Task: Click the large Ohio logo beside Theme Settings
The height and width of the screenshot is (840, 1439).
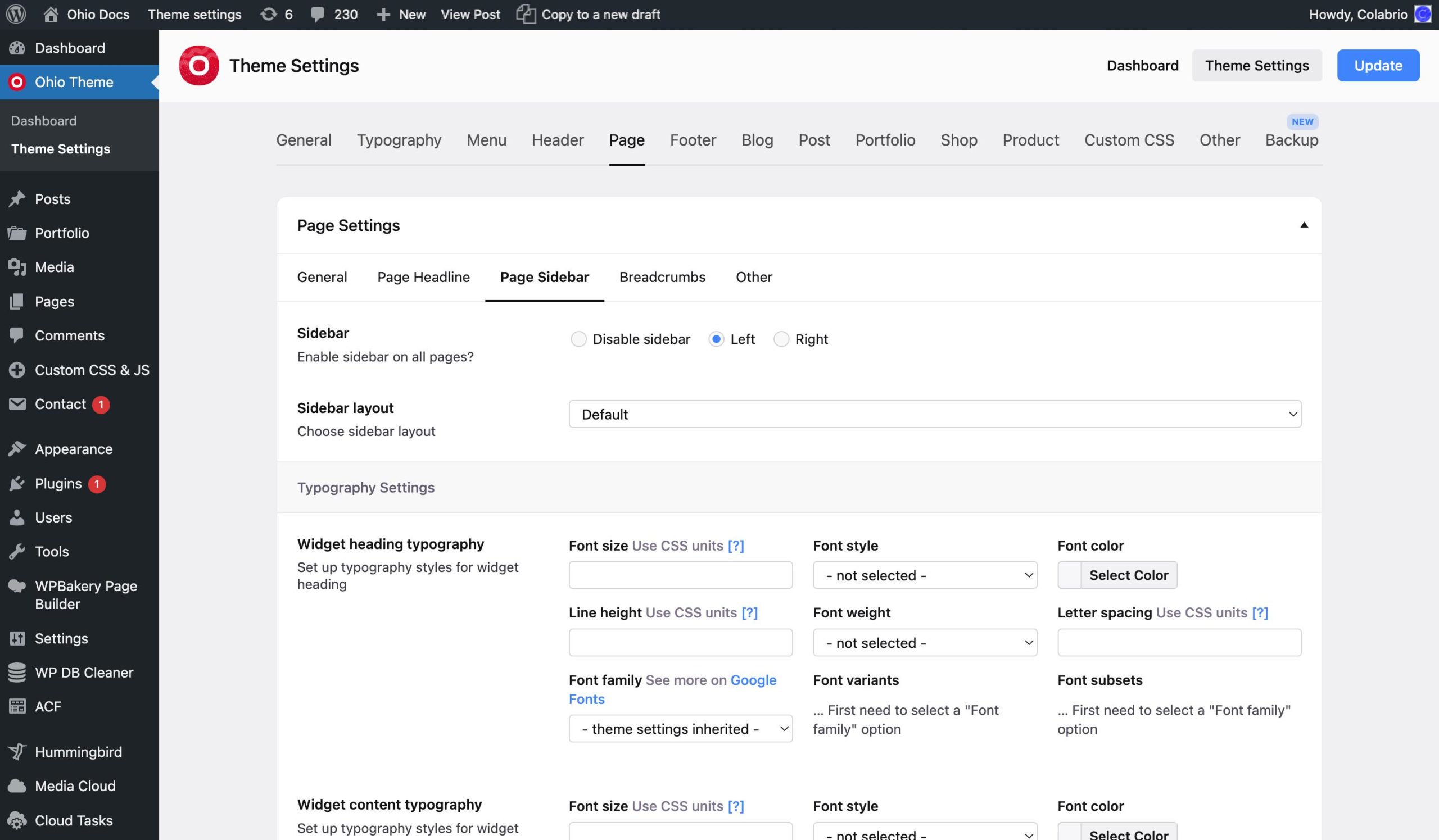Action: [199, 66]
